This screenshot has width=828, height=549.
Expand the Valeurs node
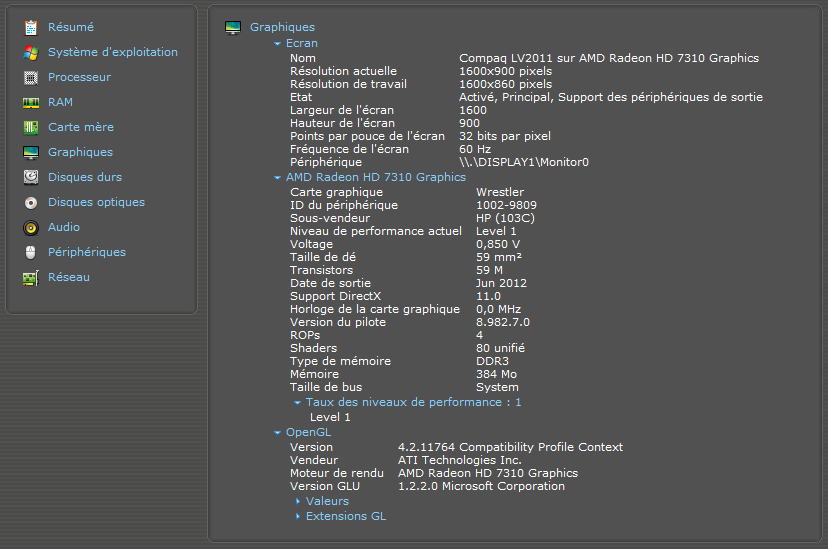(298, 501)
